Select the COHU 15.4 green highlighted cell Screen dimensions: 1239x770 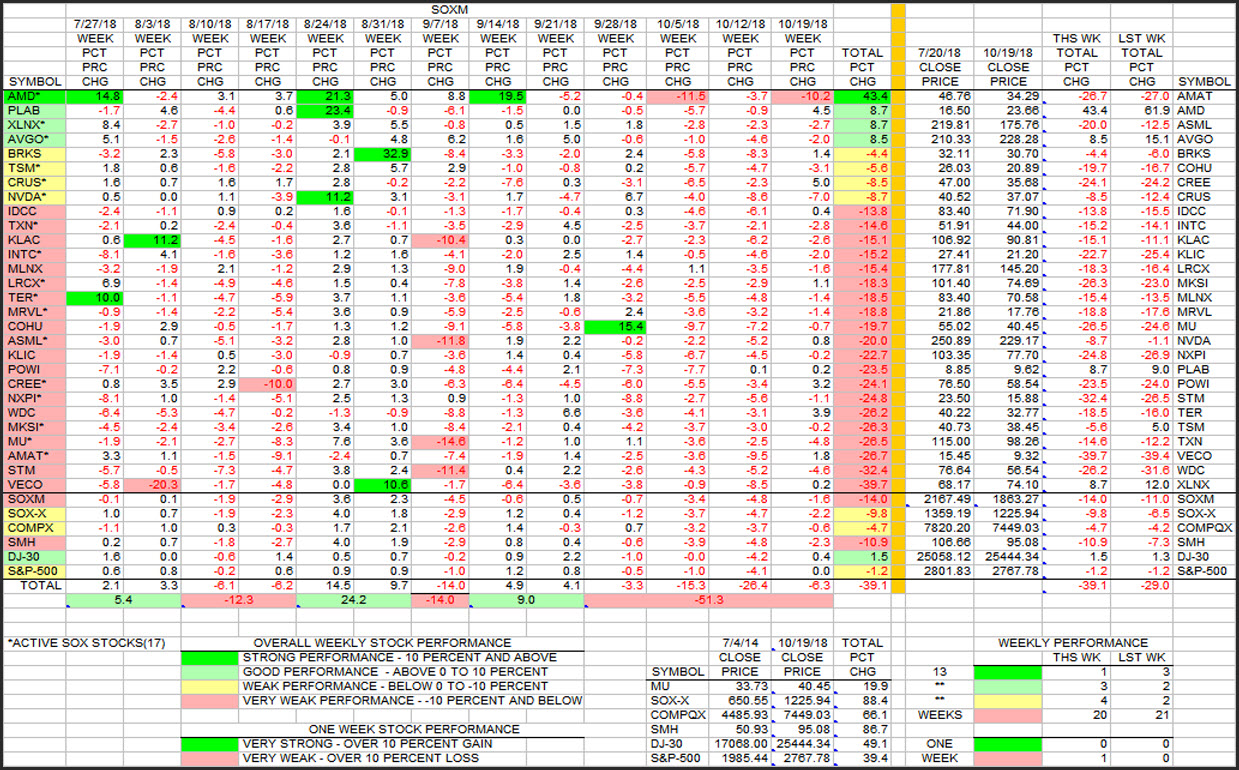tap(615, 327)
